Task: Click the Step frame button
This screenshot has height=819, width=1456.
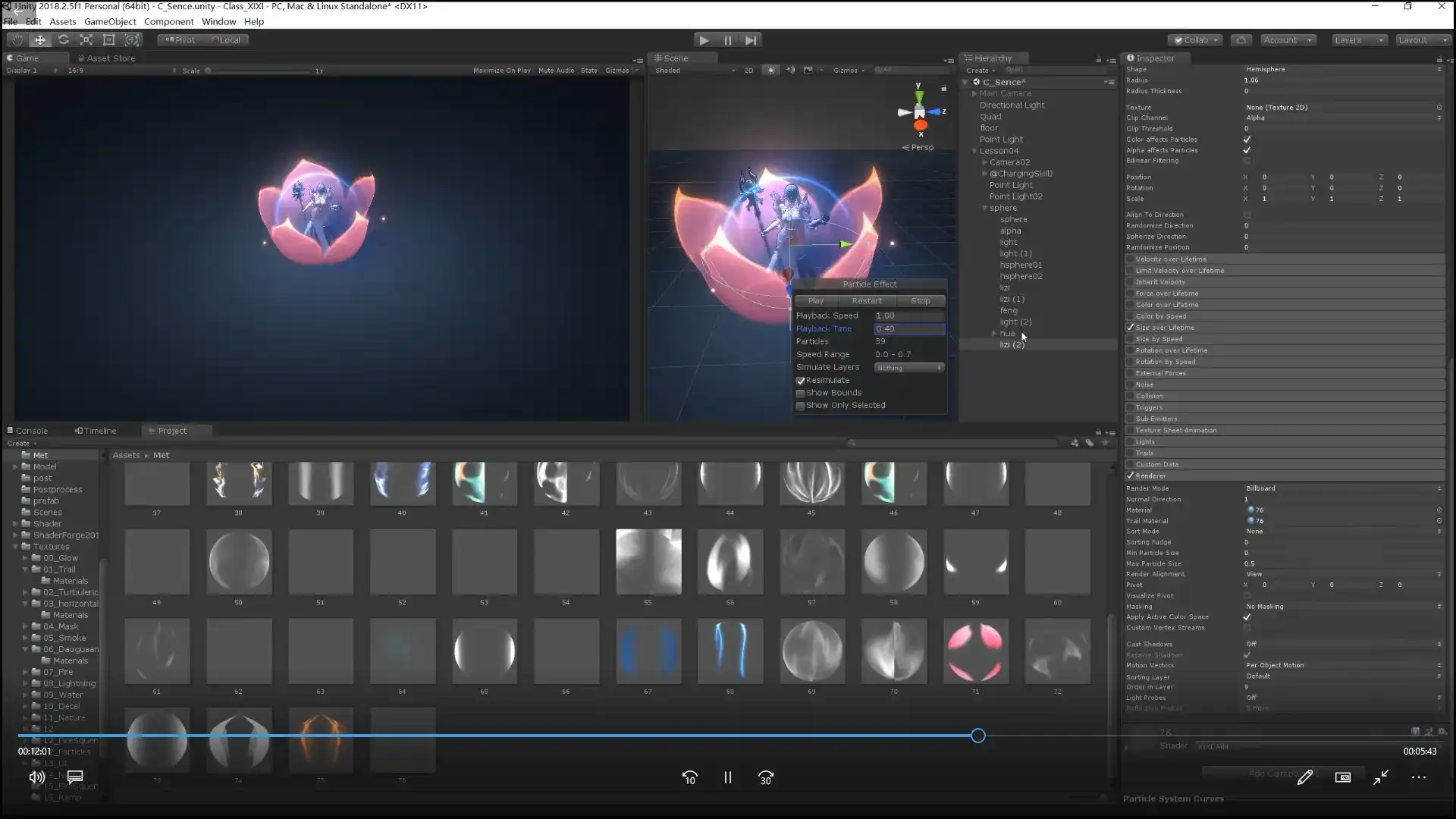Action: coord(751,40)
